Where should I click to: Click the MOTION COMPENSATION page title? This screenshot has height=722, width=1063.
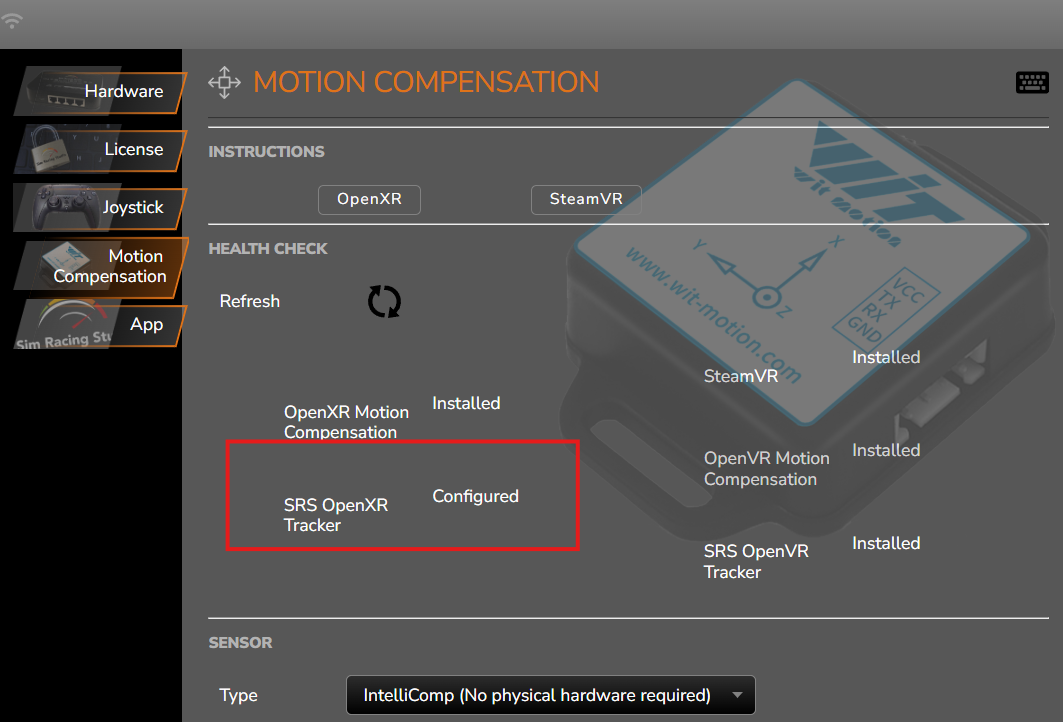coord(426,82)
